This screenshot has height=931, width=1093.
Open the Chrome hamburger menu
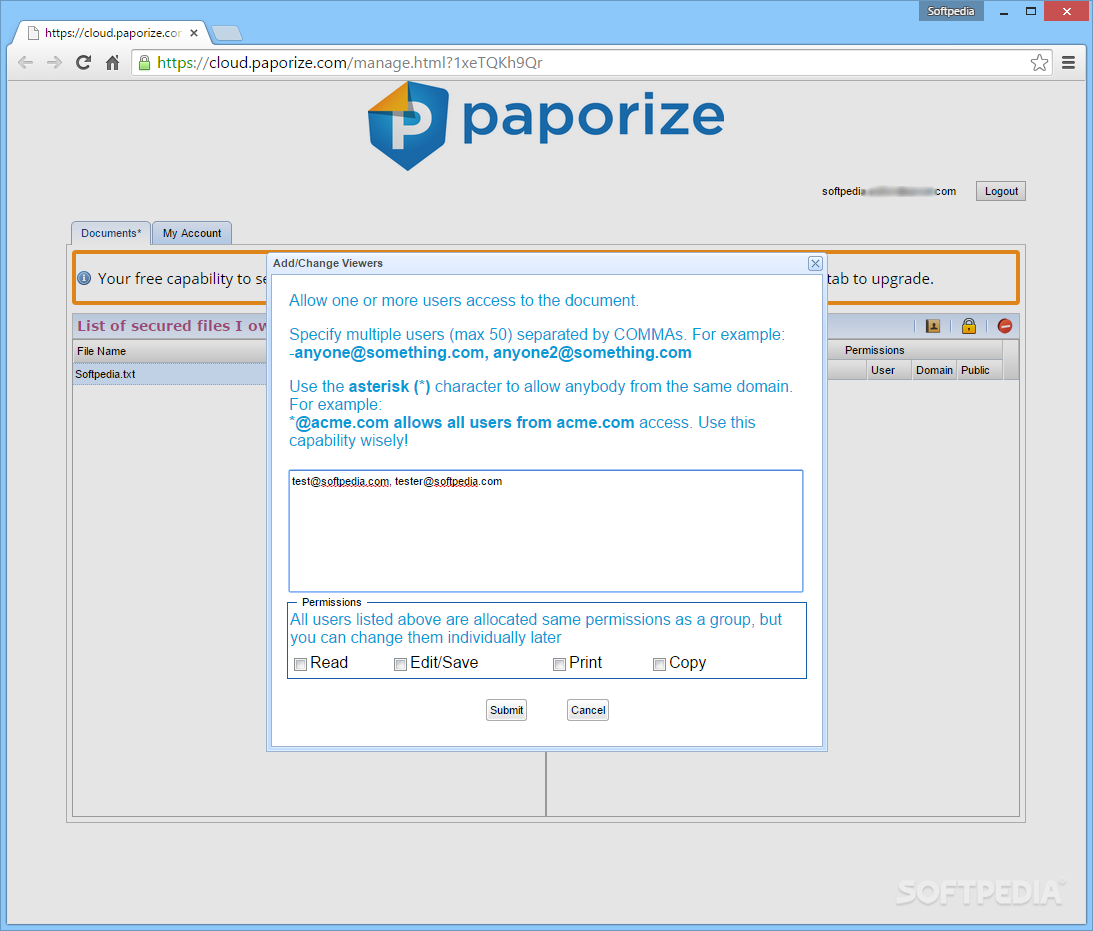tap(1068, 63)
